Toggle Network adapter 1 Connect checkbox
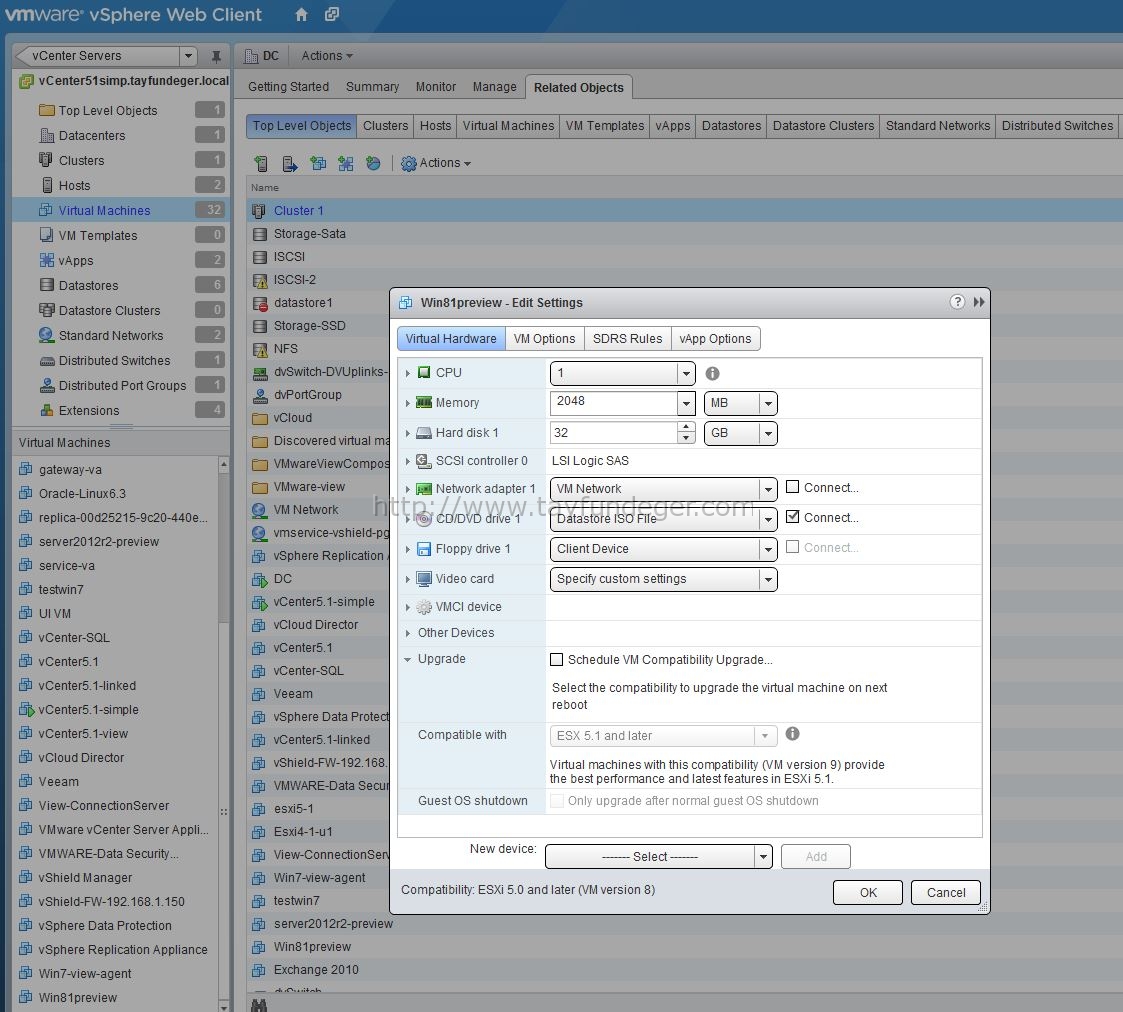The height and width of the screenshot is (1012, 1123). (x=792, y=487)
